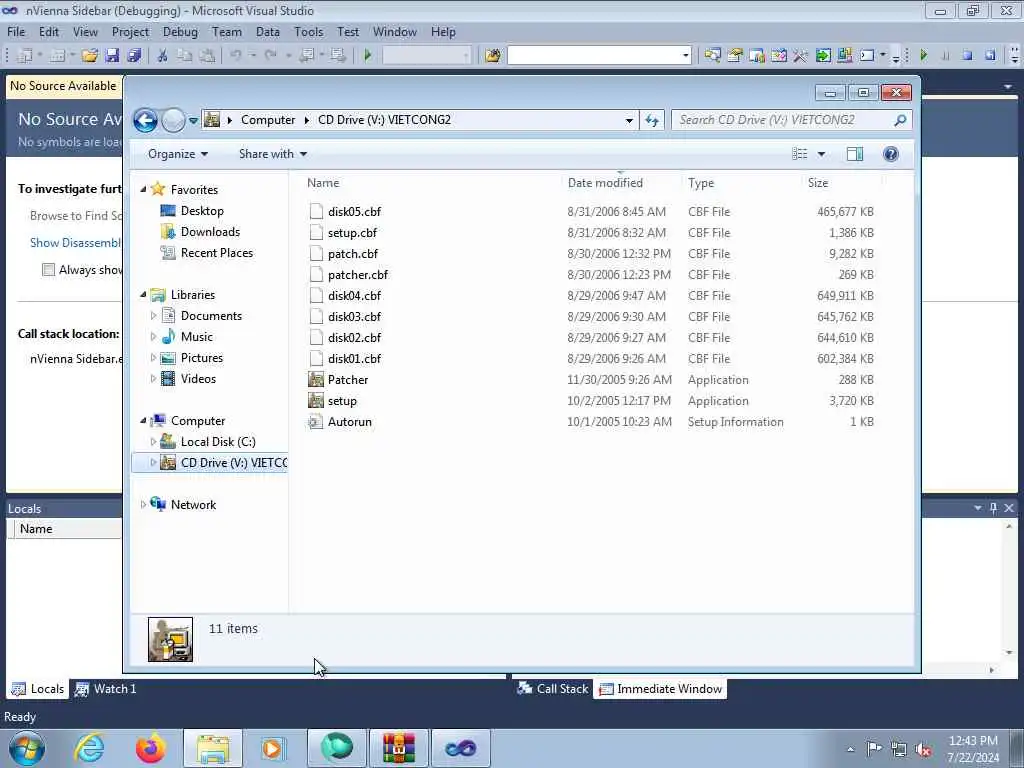Click Visual Studio Start Debugging green arrow
The image size is (1024, 768).
[368, 56]
